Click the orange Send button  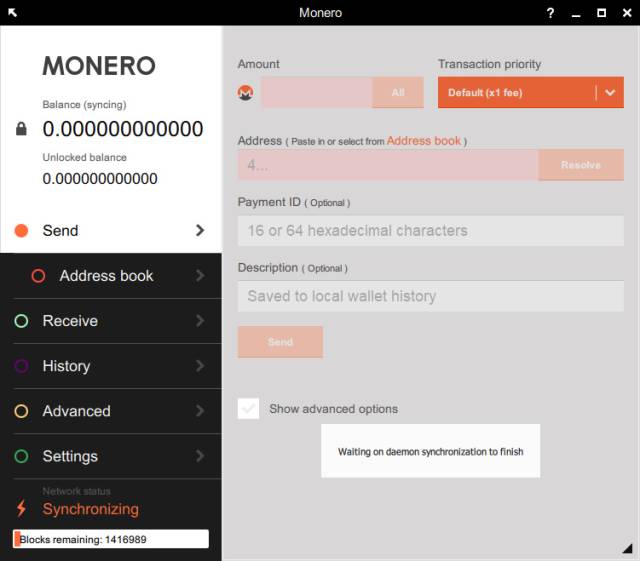(x=280, y=342)
